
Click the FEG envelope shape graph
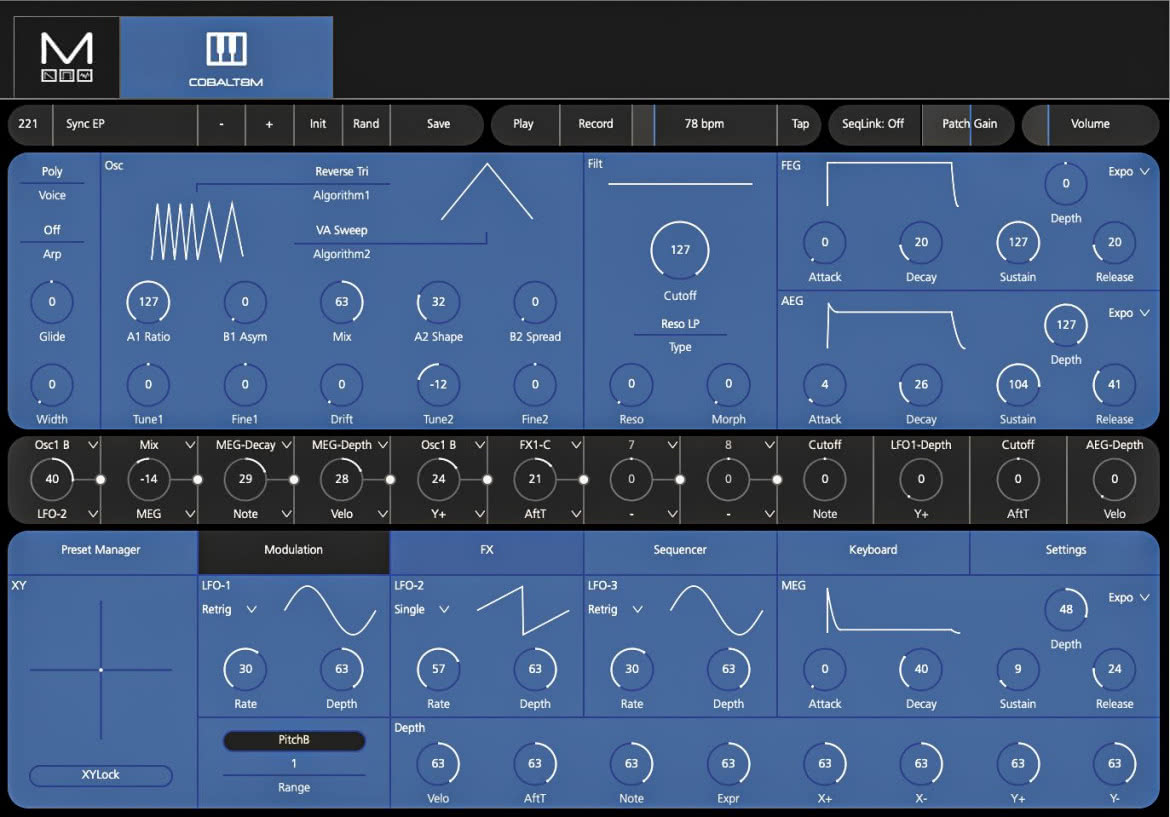[892, 184]
